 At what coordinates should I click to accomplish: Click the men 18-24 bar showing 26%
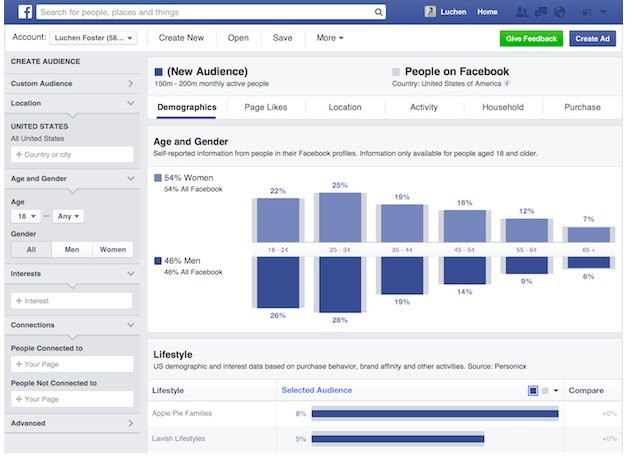[x=278, y=282]
